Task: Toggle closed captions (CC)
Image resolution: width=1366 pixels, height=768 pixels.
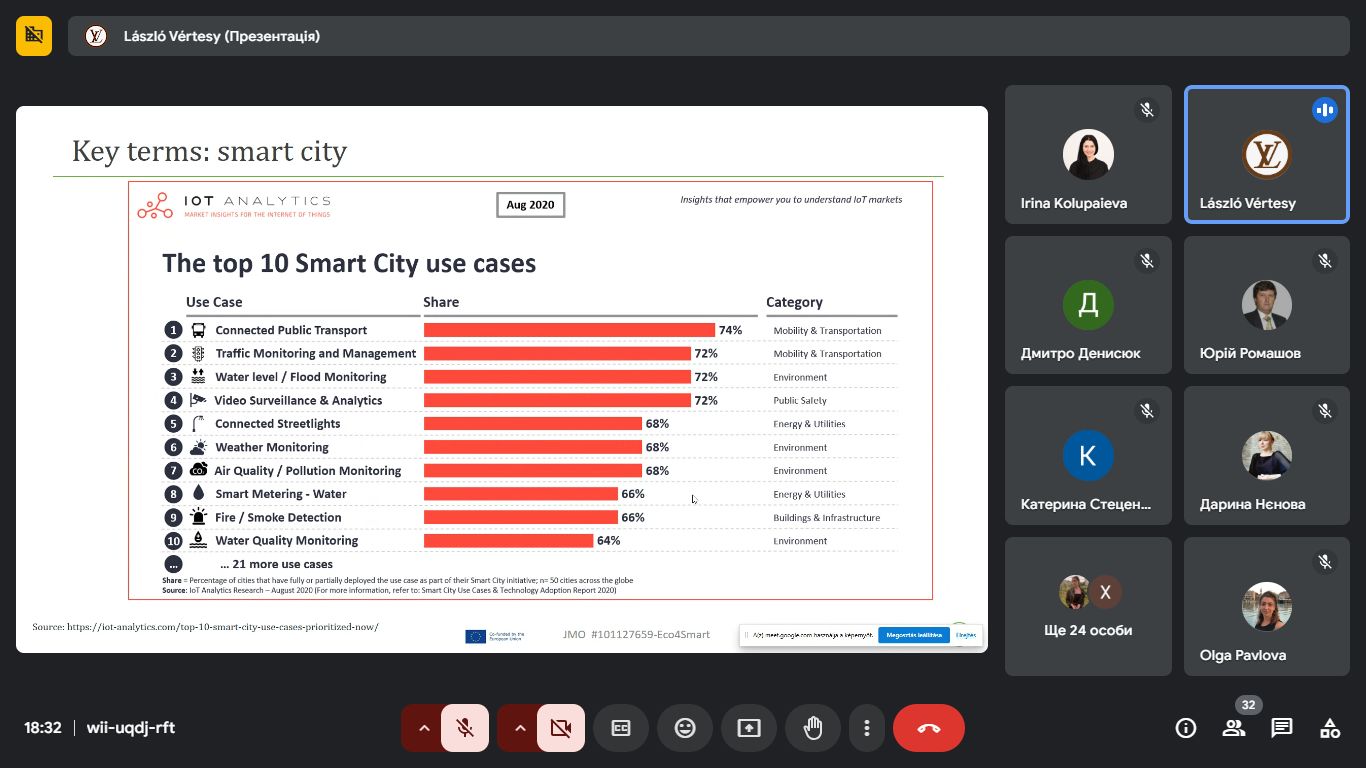Action: pyautogui.click(x=621, y=728)
